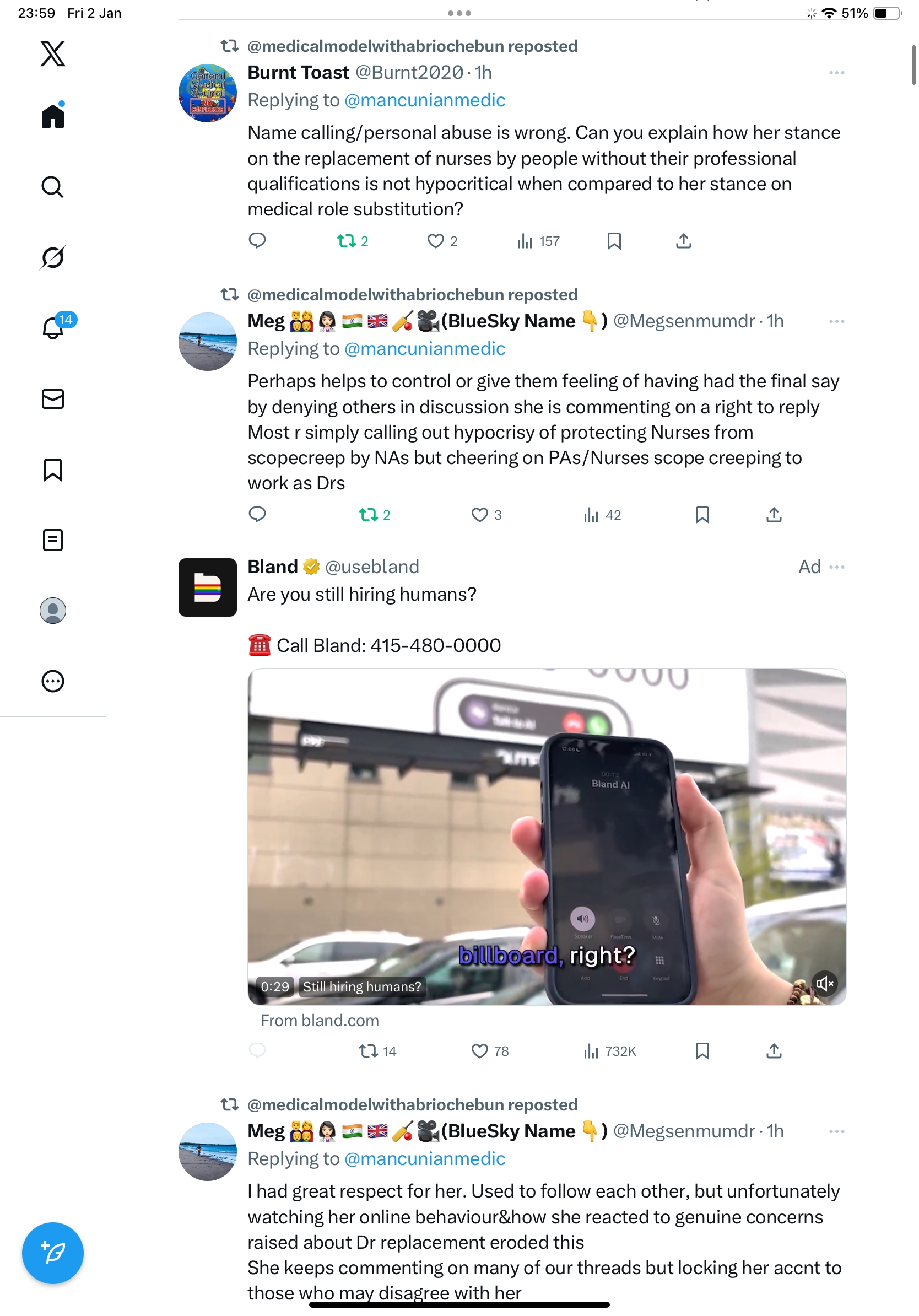The width and height of the screenshot is (919, 1316).
Task: Open notifications bell with 14 badge
Action: (x=53, y=327)
